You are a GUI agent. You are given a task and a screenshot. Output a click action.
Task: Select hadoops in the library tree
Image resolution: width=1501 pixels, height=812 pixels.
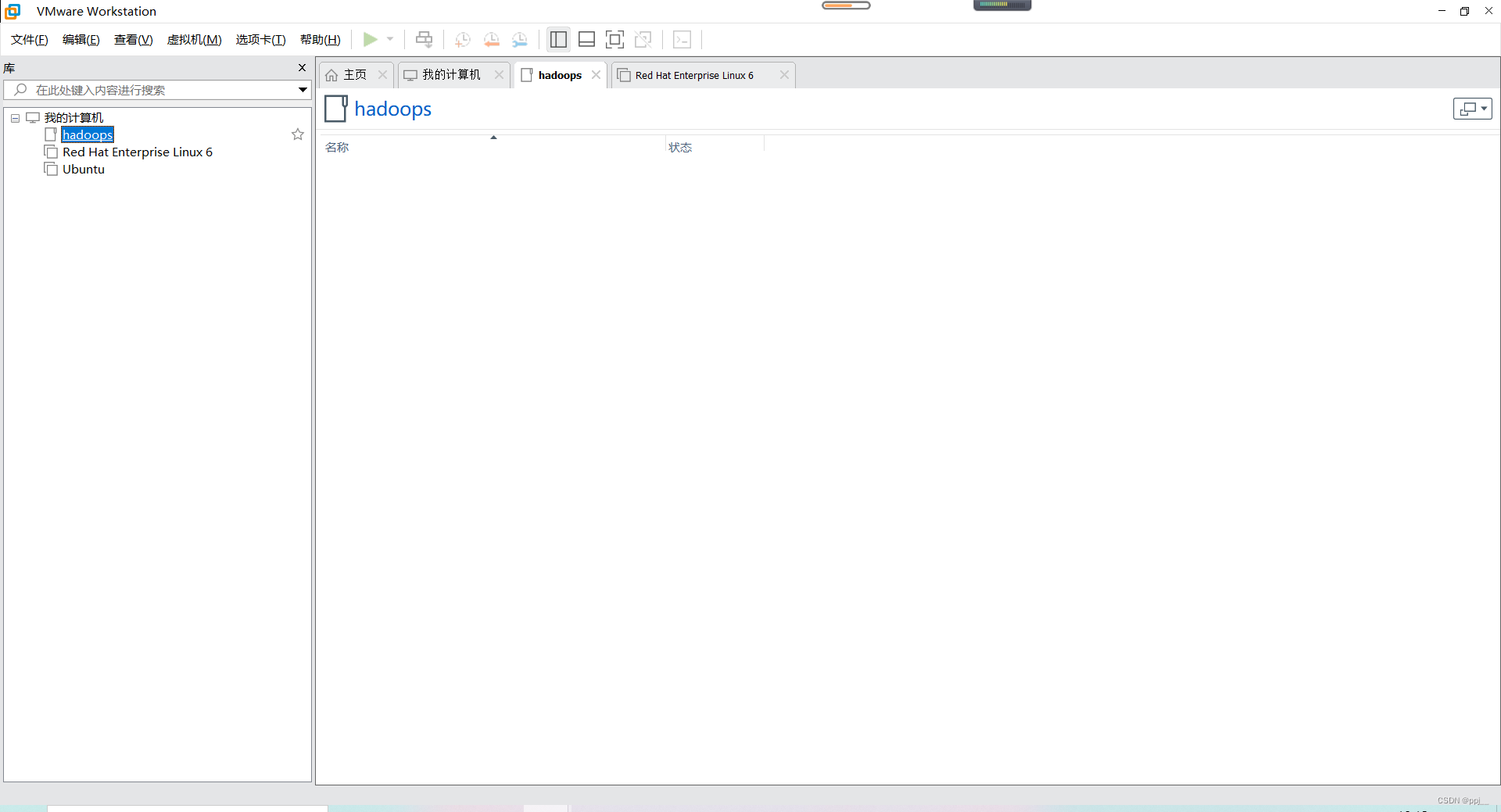[88, 135]
